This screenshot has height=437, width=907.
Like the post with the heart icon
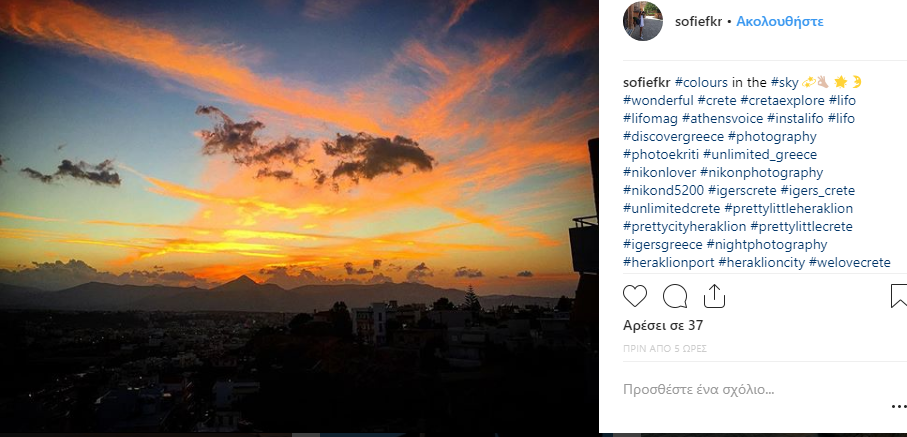point(635,296)
